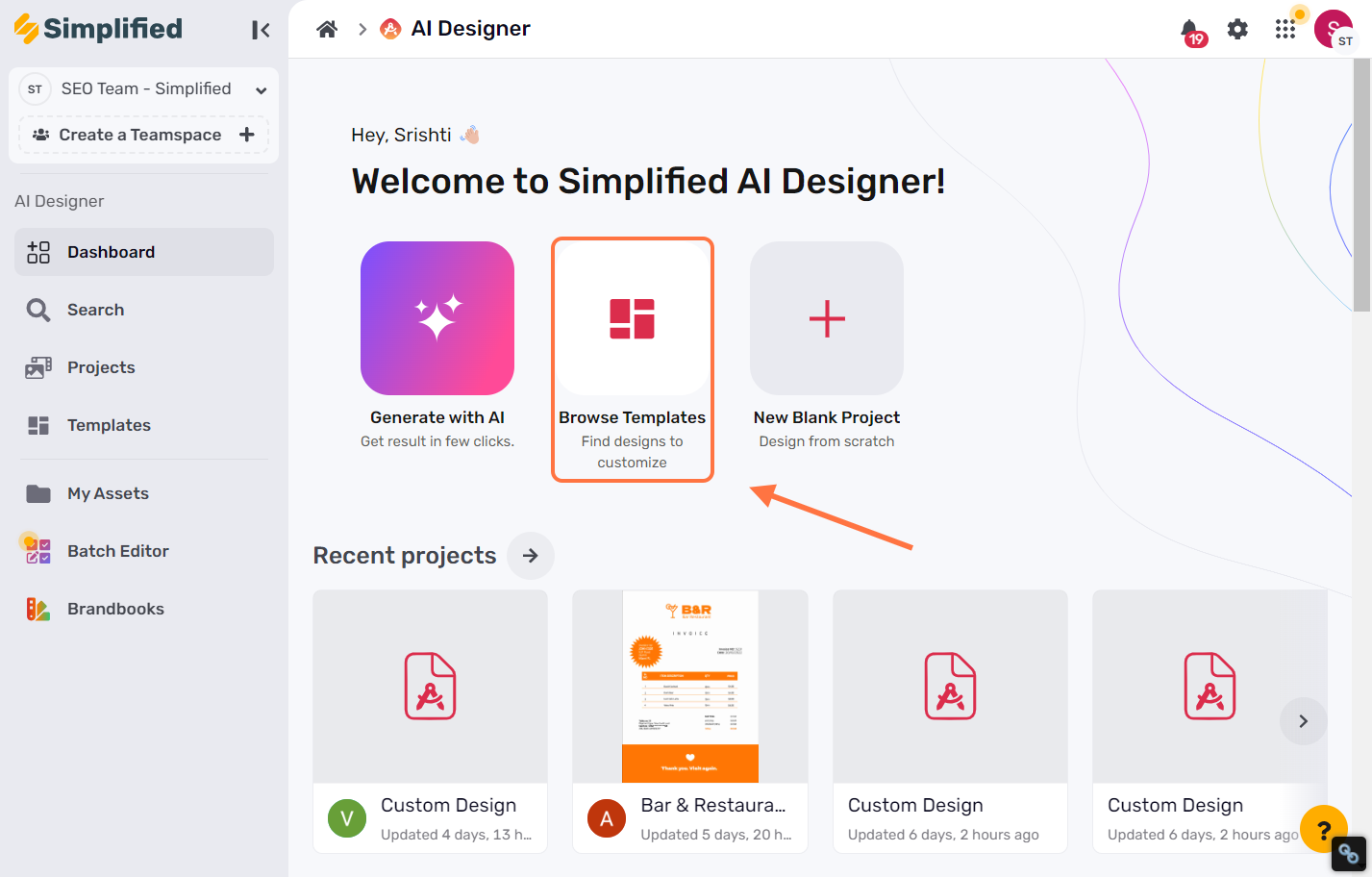Click the Templates sidebar icon
This screenshot has width=1372, height=877.
[38, 425]
